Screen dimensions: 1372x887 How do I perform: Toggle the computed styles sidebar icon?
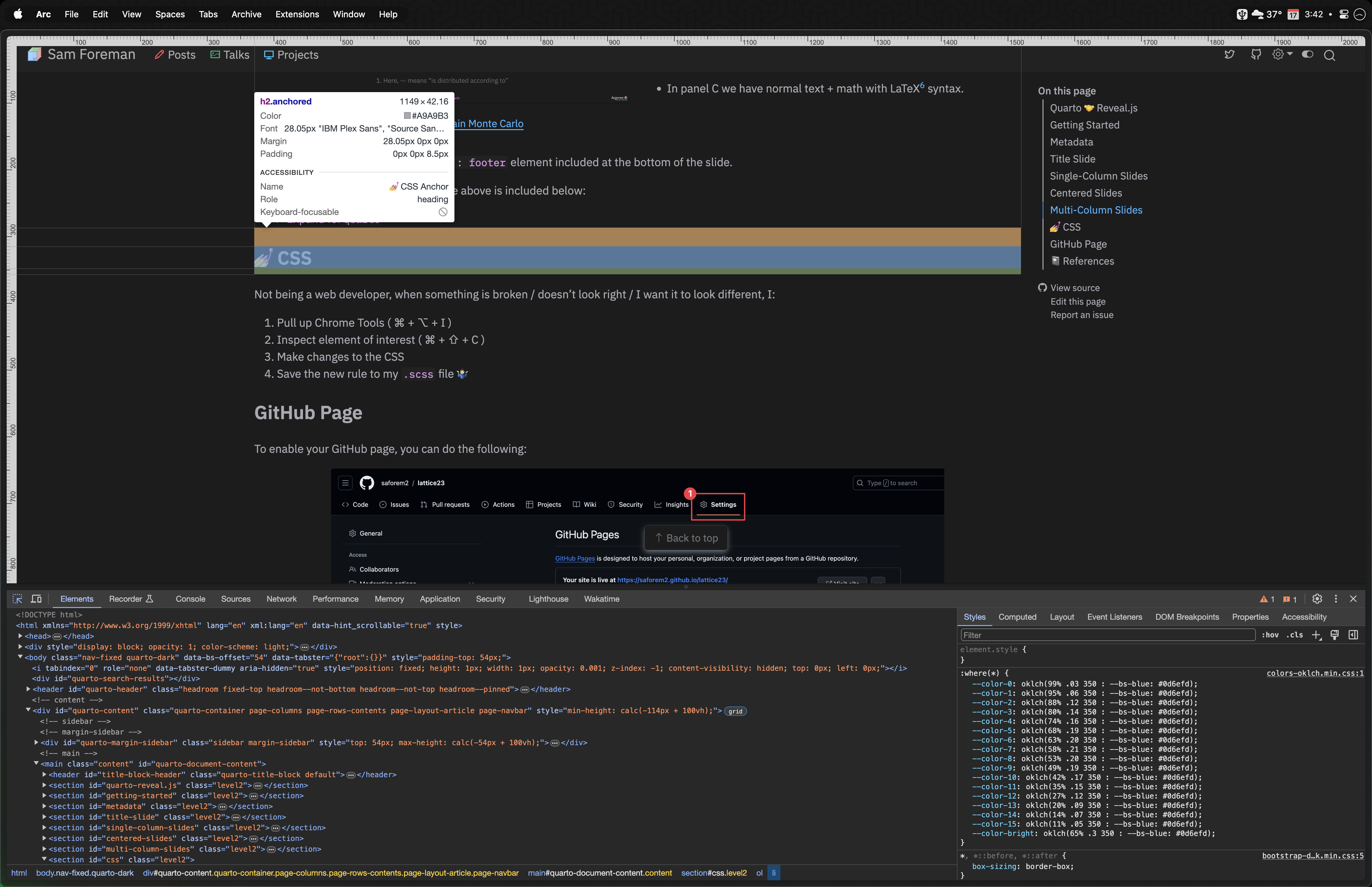[x=1353, y=635]
